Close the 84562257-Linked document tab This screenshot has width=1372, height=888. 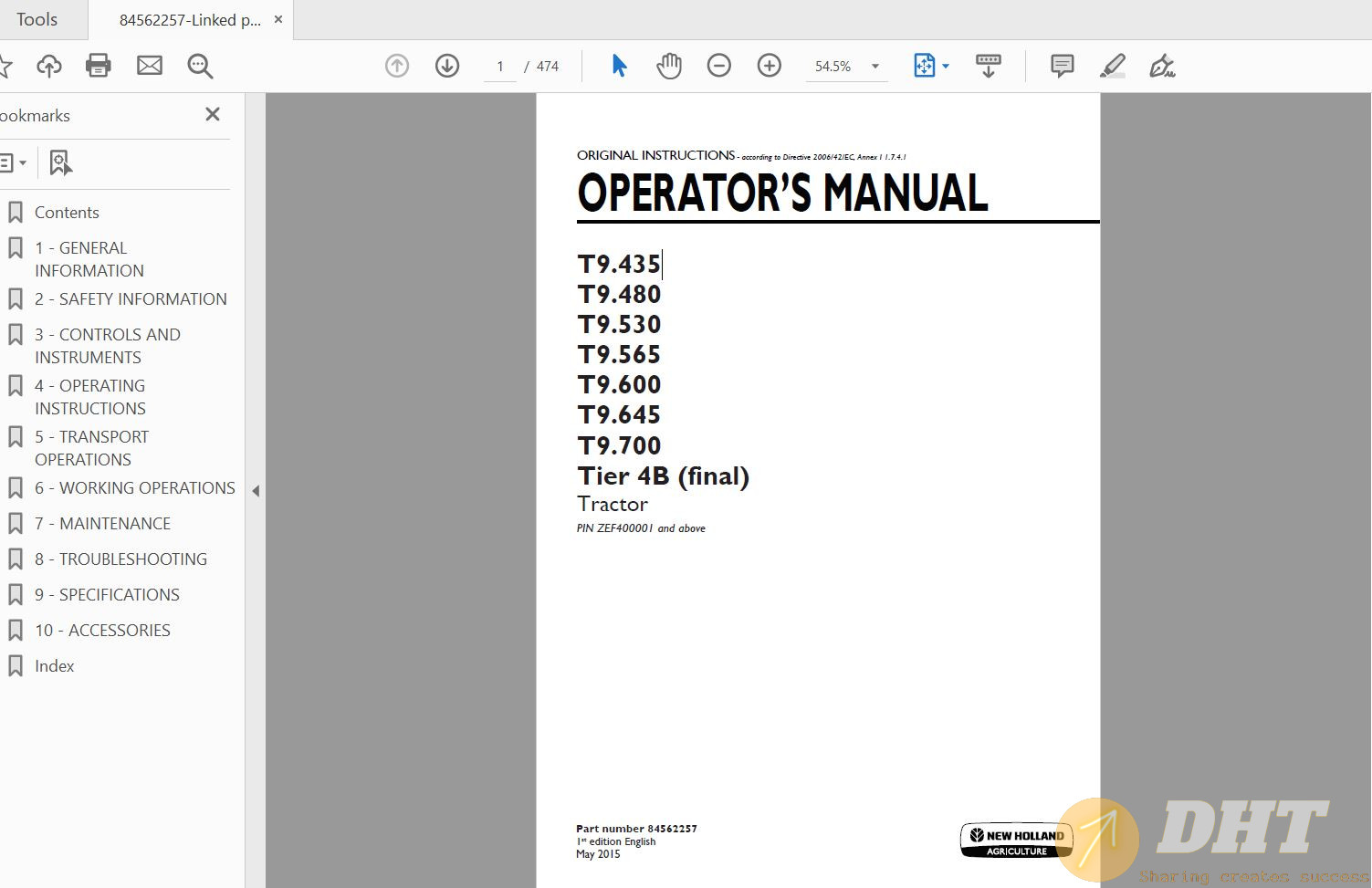click(x=278, y=19)
